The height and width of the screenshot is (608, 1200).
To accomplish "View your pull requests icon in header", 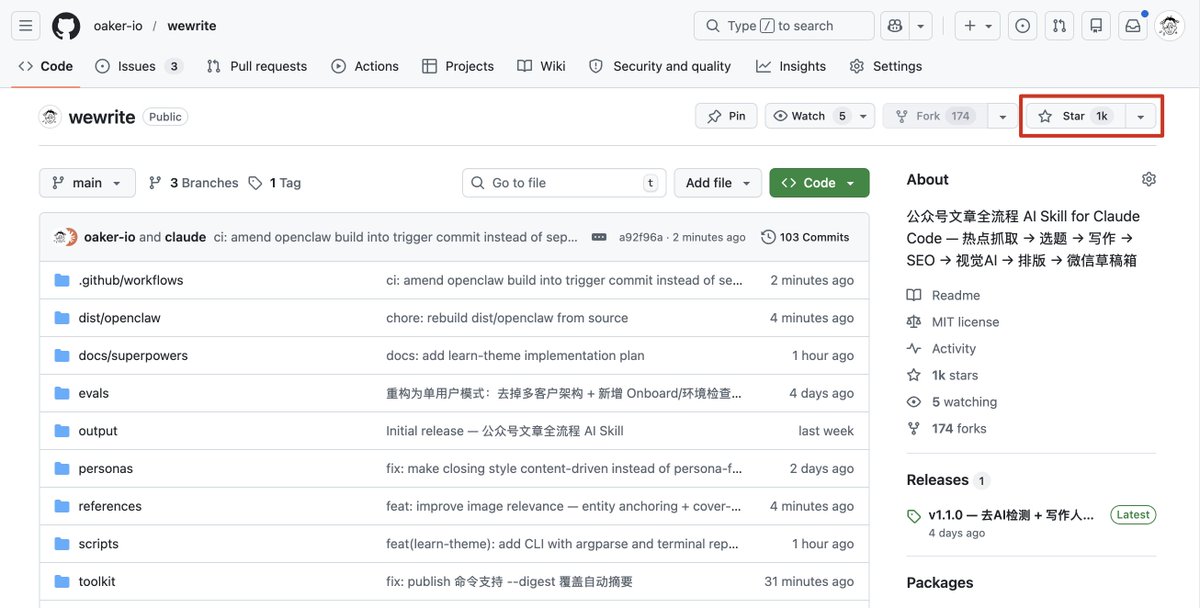I will click(x=1060, y=26).
